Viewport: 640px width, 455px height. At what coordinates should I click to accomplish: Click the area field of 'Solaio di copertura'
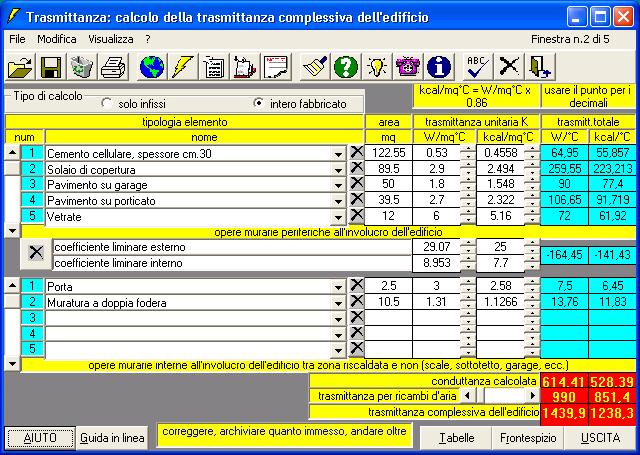pyautogui.click(x=387, y=169)
